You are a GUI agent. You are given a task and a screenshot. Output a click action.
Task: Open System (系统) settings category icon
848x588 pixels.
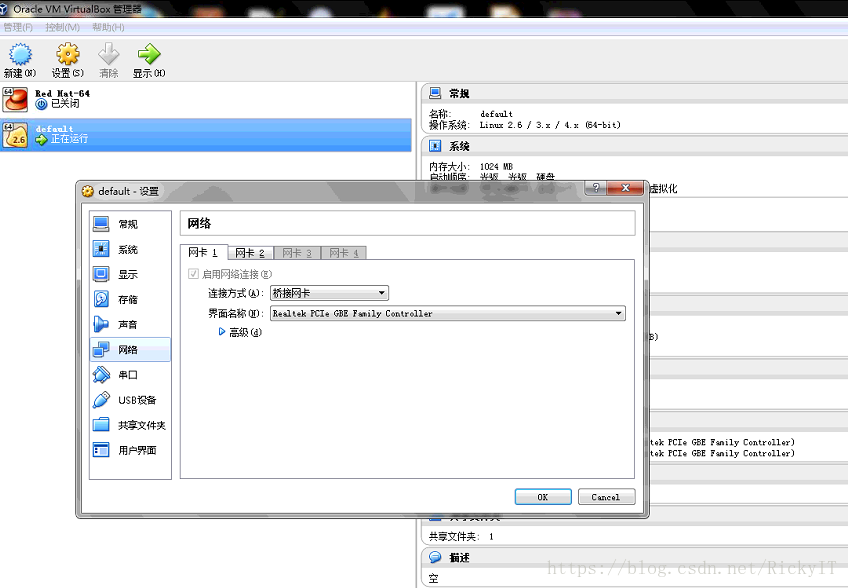pyautogui.click(x=101, y=248)
